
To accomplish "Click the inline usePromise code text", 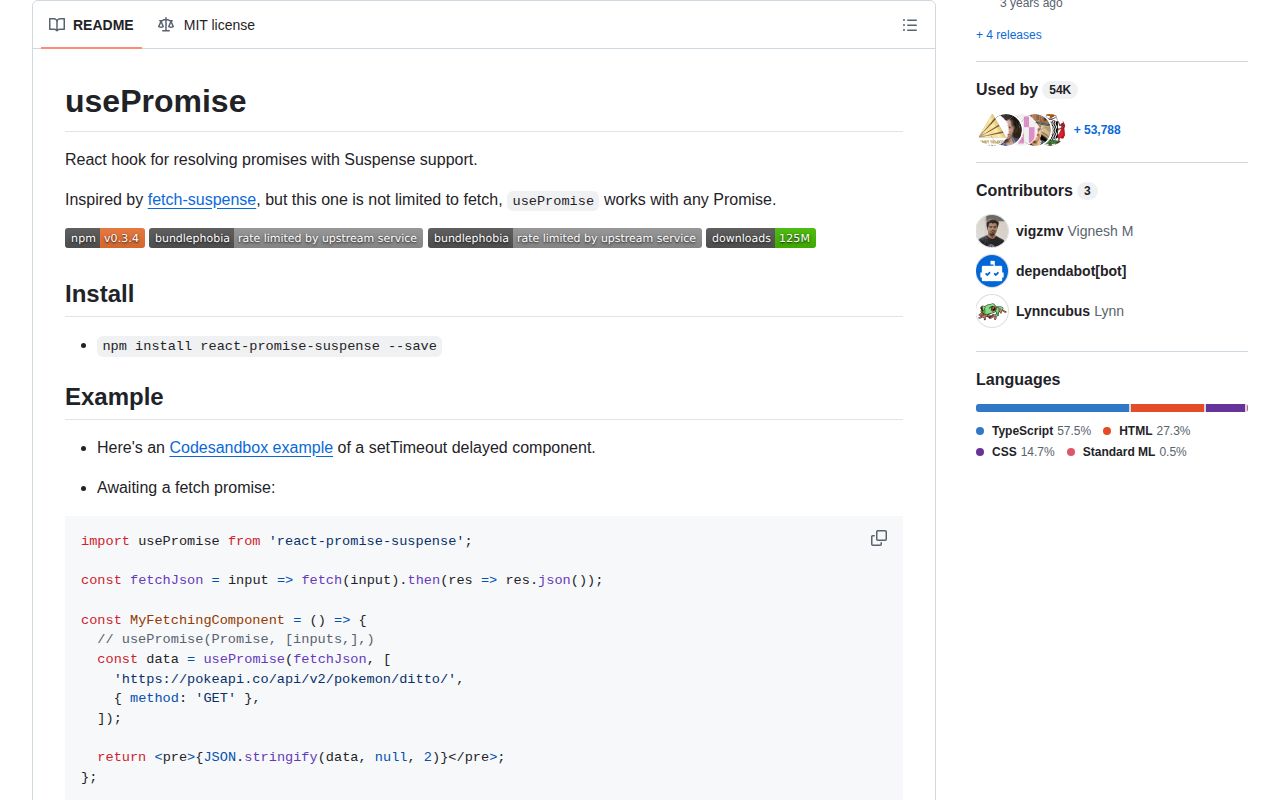I will click(553, 200).
